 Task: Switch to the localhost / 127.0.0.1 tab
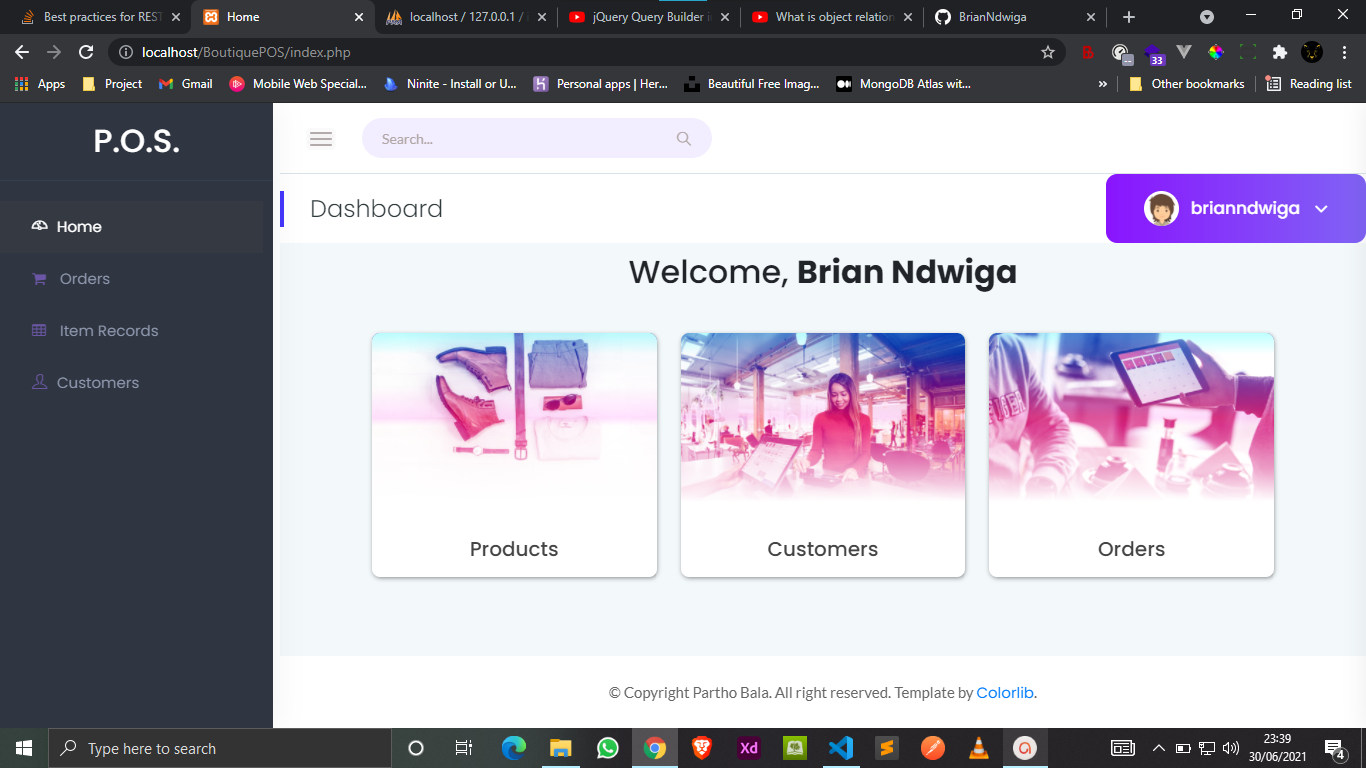click(x=466, y=17)
